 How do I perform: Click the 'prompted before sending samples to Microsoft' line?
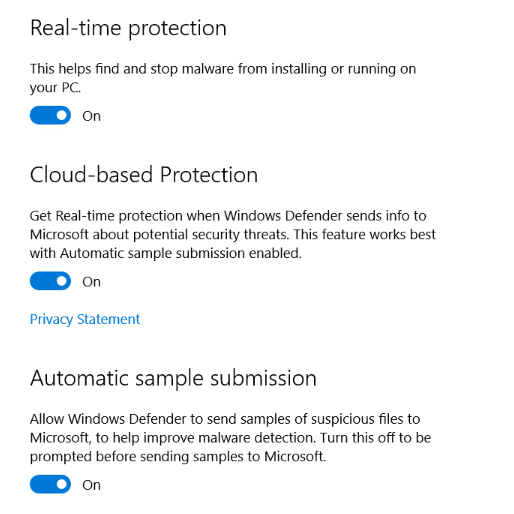click(x=178, y=457)
